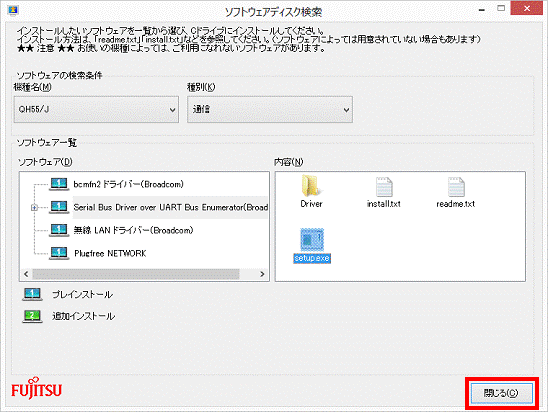Viewport: 548px width, 412px height.
Task: Click the software list left scroll arrow
Action: point(26,274)
